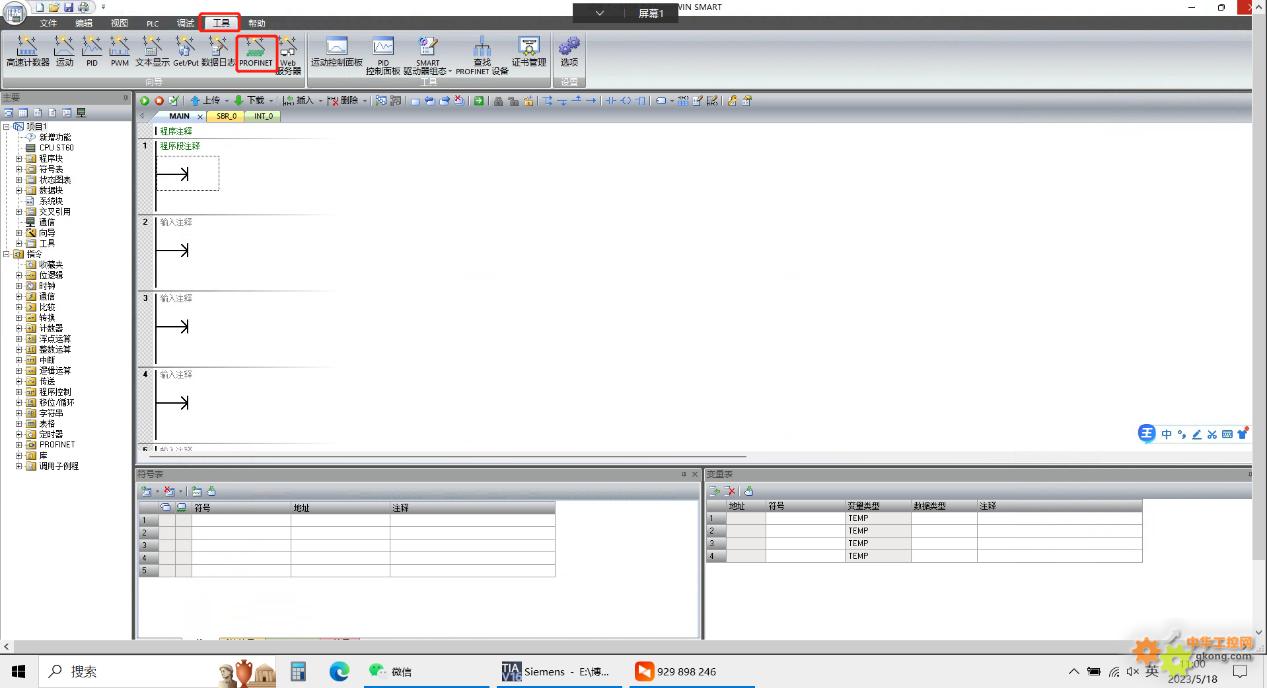Click network 2 comment 输入注释
This screenshot has width=1267, height=688.
point(176,222)
